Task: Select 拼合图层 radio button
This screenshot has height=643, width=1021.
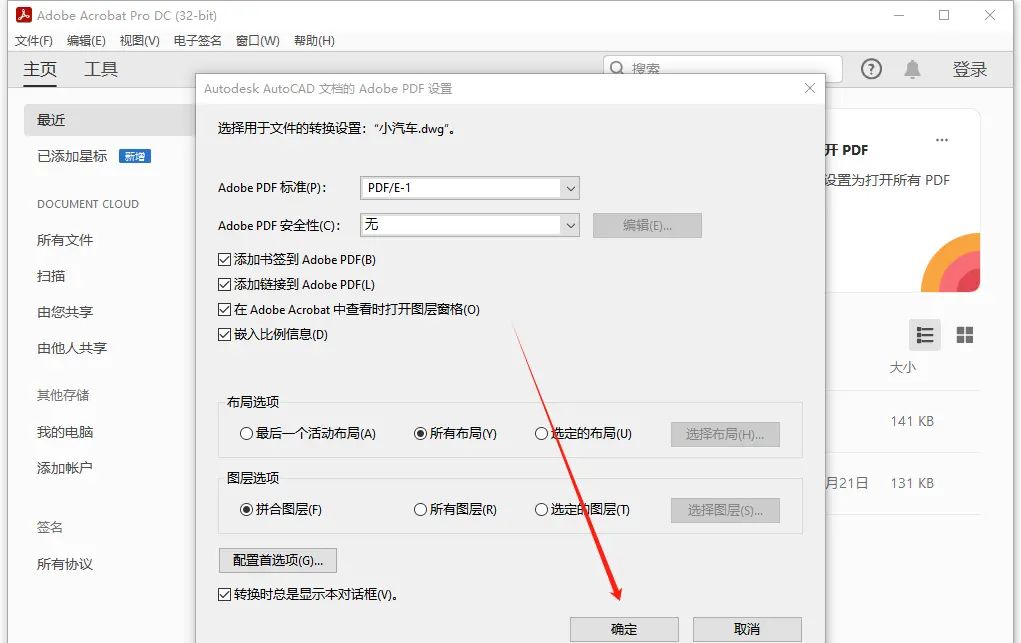Action: pos(246,509)
